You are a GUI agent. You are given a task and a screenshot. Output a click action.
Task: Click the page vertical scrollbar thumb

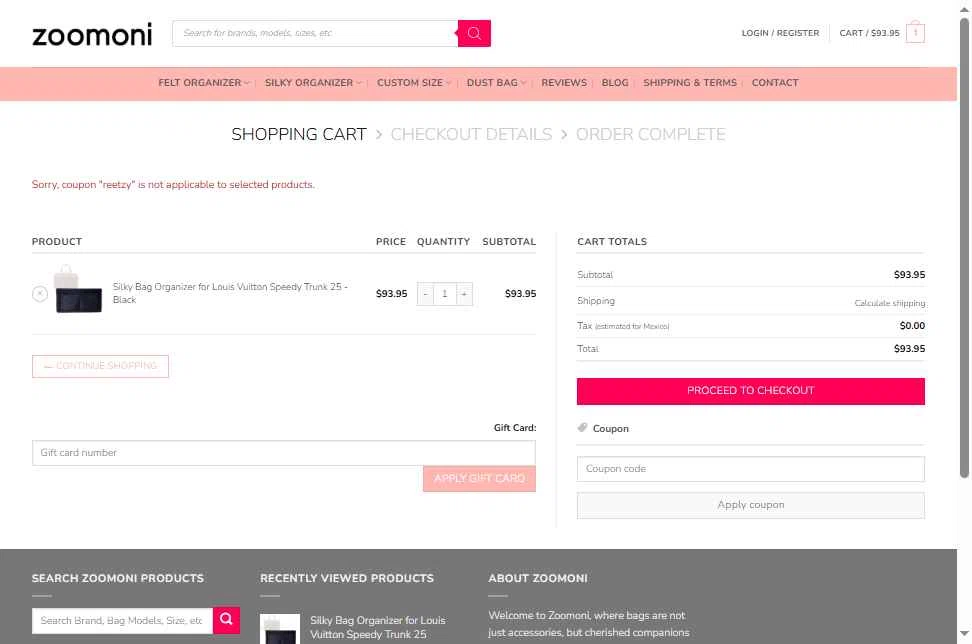965,248
